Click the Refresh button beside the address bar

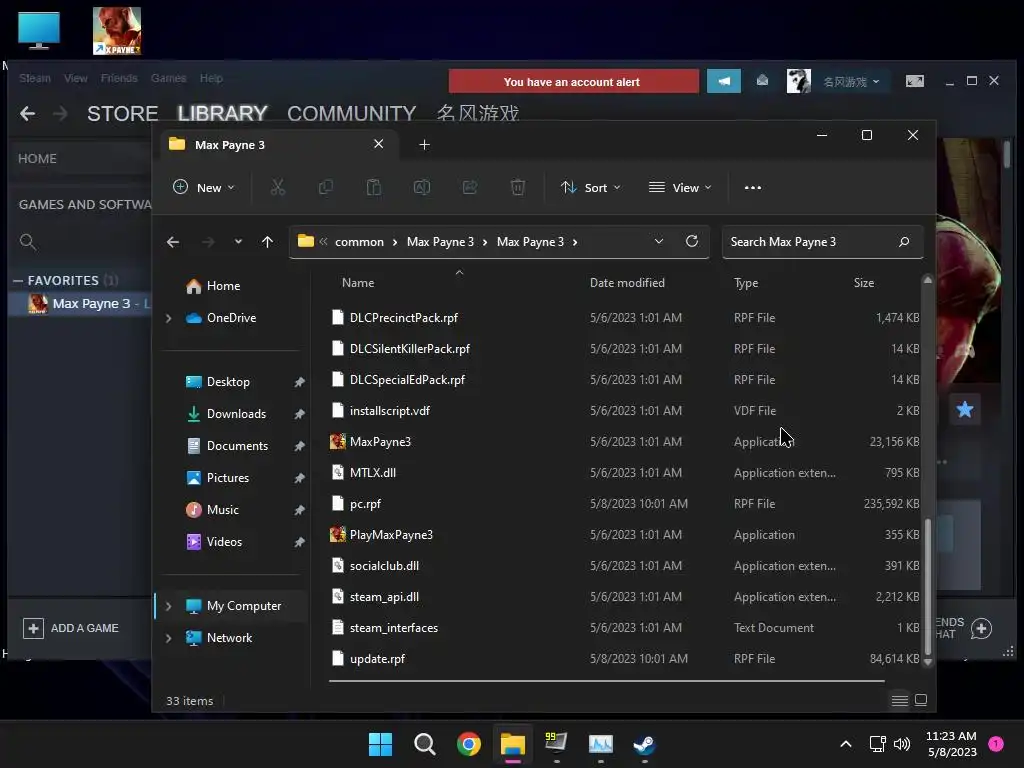tap(692, 241)
